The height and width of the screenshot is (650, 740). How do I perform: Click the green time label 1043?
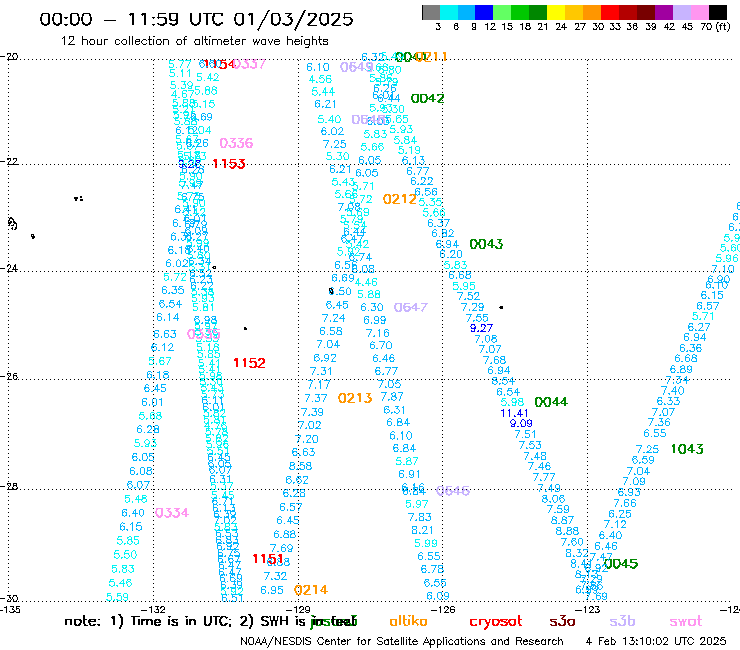[687, 449]
